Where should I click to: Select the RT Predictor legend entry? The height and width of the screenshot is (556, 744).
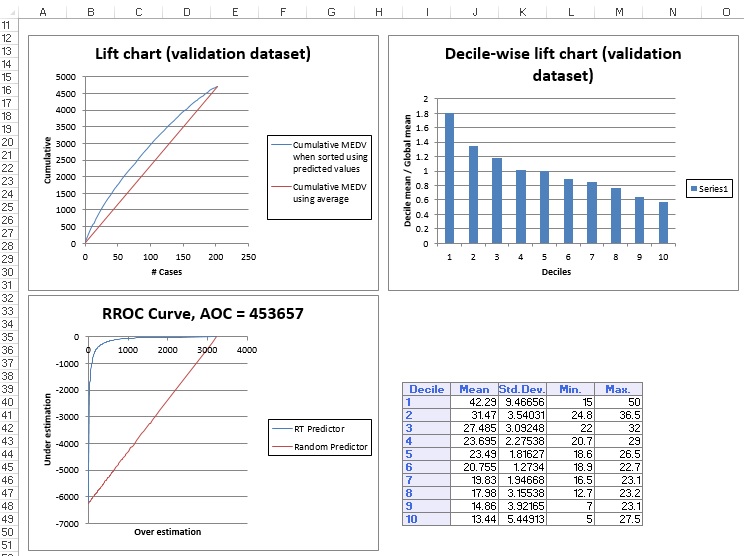click(322, 428)
